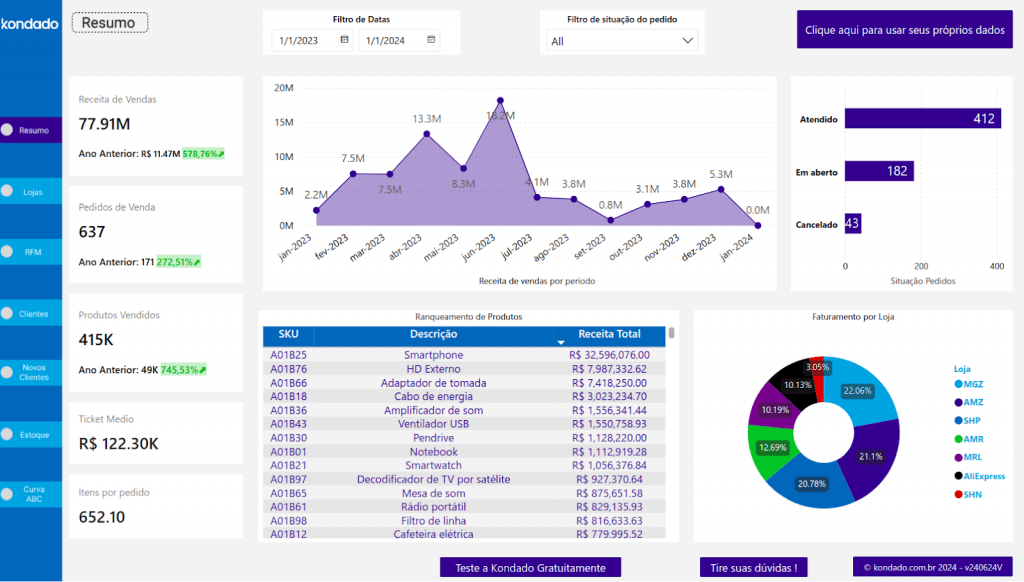Click Teste a Kondado Gratuitamente button
Screen dimensions: 1024x582
[530, 567]
